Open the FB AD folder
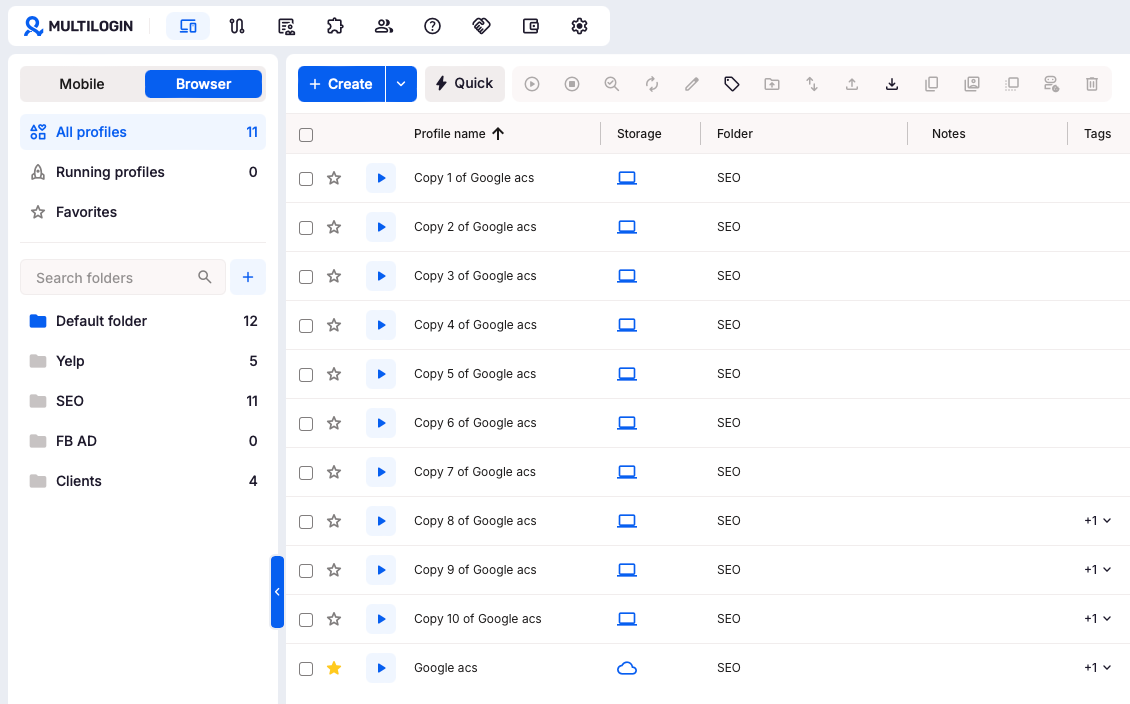This screenshot has height=704, width=1130. click(143, 442)
